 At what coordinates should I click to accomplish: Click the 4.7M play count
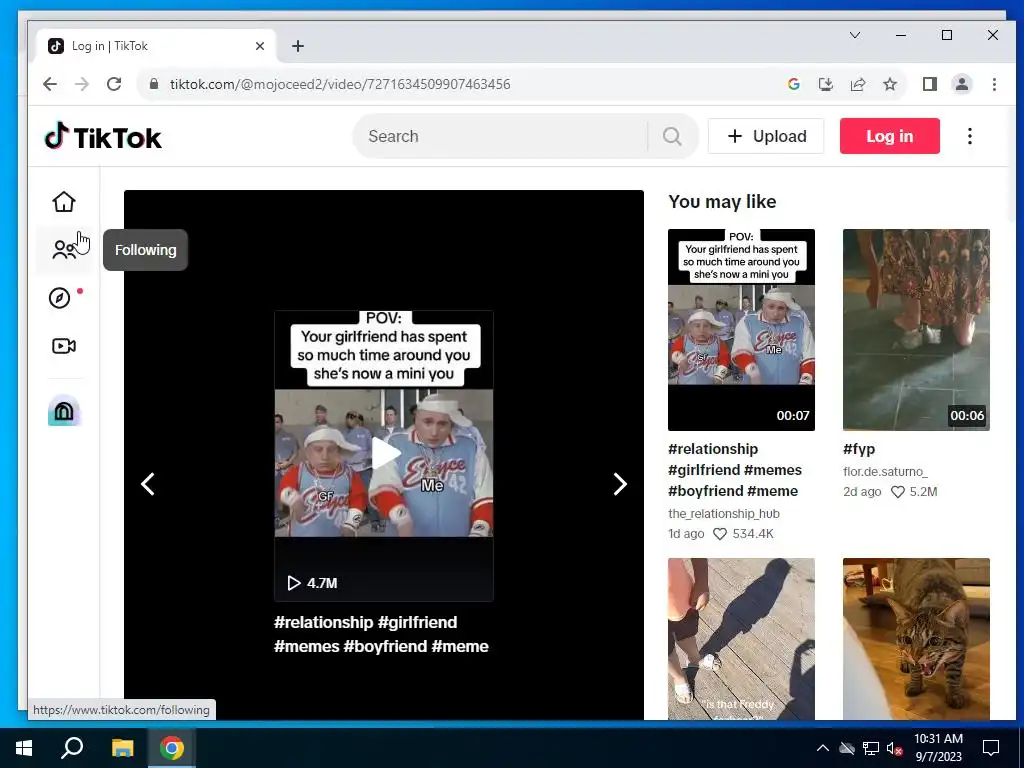(x=312, y=583)
